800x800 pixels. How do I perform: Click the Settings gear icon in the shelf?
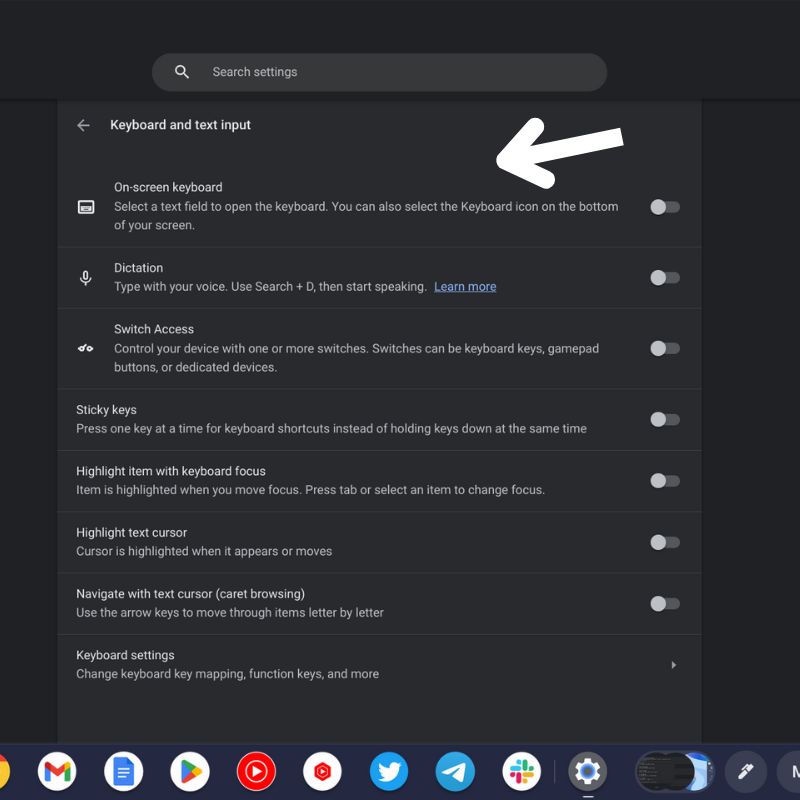[587, 771]
